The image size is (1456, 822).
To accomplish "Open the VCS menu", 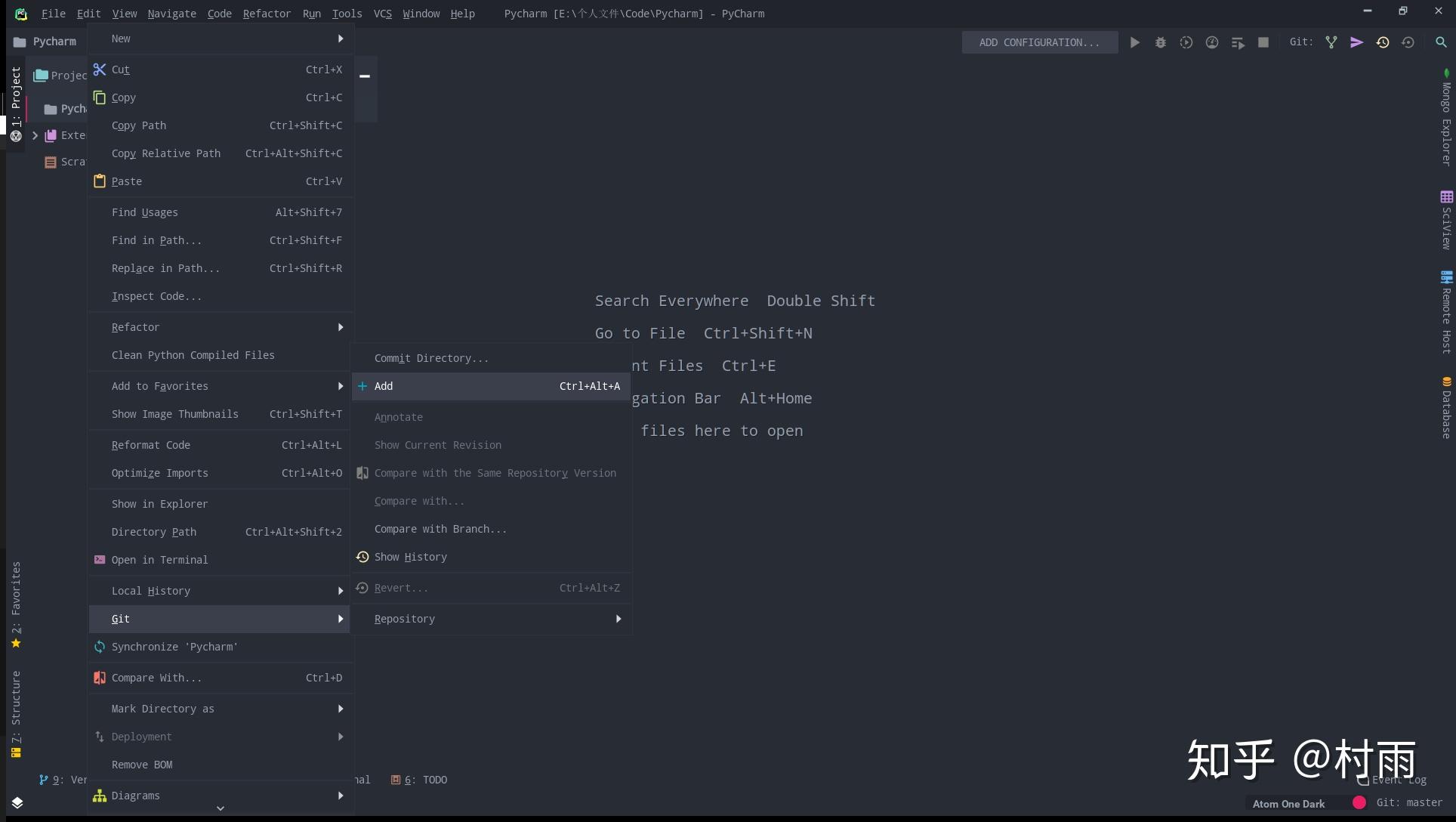I will (x=383, y=14).
